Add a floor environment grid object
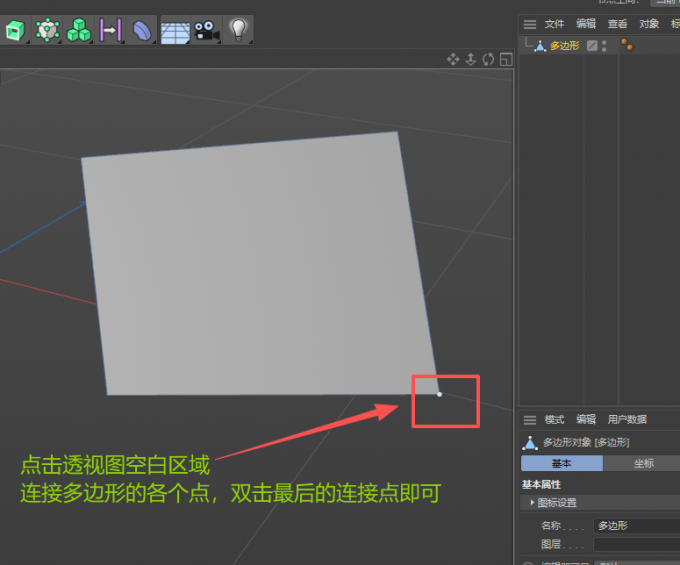 coord(175,31)
